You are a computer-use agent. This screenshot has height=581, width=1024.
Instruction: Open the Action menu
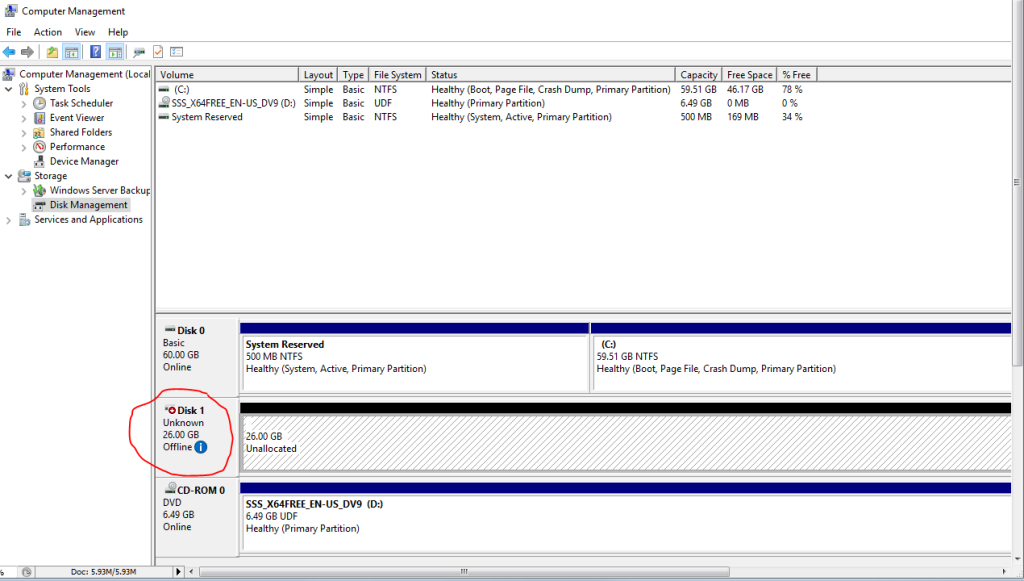click(x=47, y=32)
